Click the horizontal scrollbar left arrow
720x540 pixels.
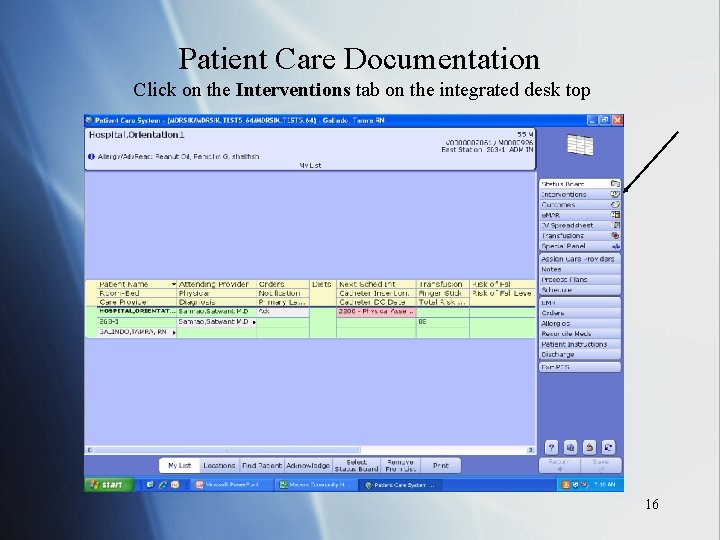(x=90, y=450)
